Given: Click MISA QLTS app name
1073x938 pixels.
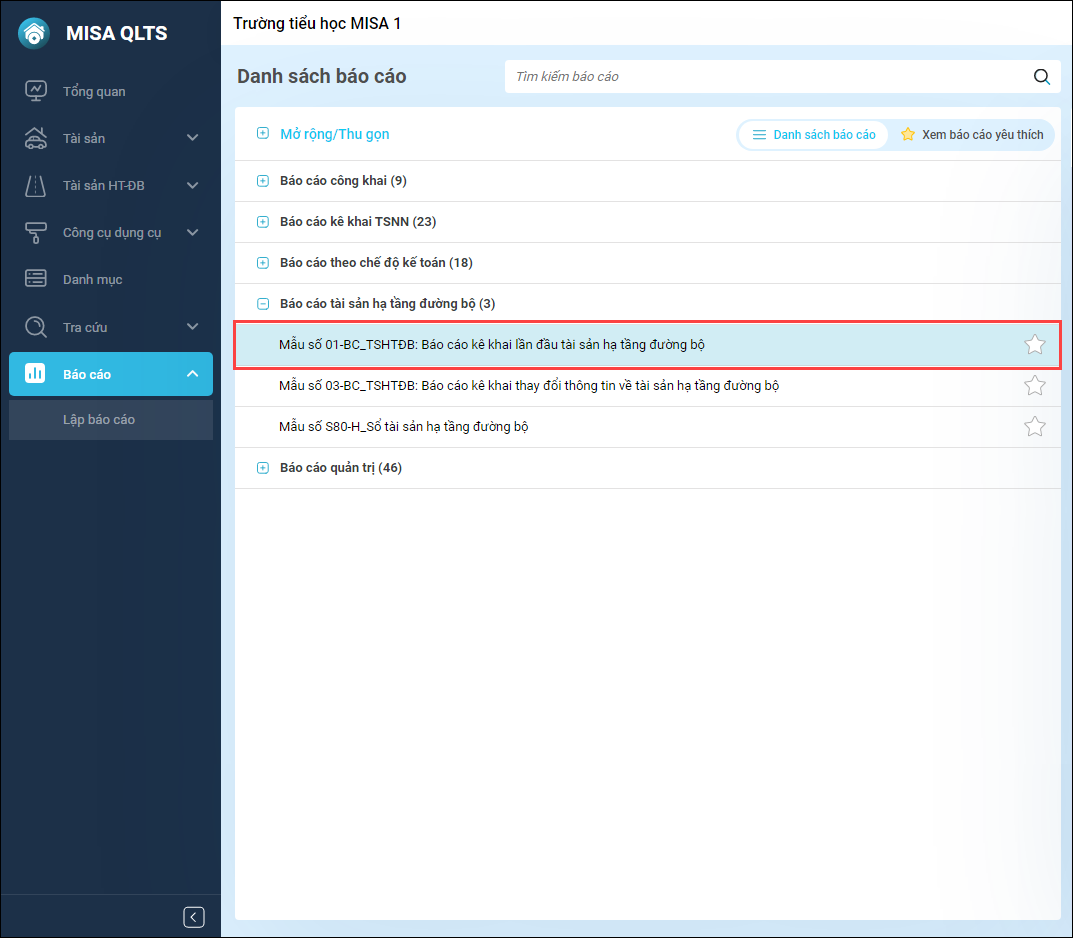Looking at the screenshot, I should (116, 33).
